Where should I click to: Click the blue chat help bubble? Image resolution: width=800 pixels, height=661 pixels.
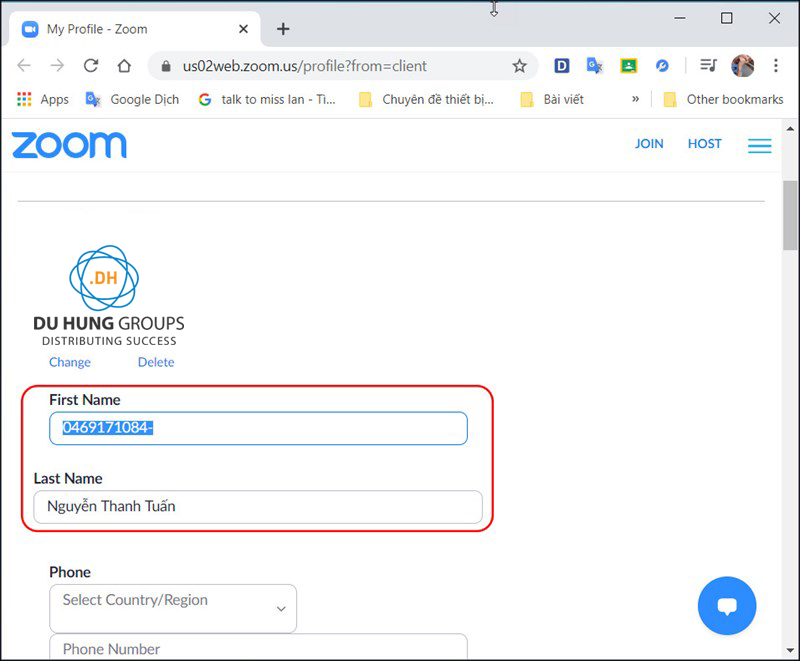(x=727, y=606)
